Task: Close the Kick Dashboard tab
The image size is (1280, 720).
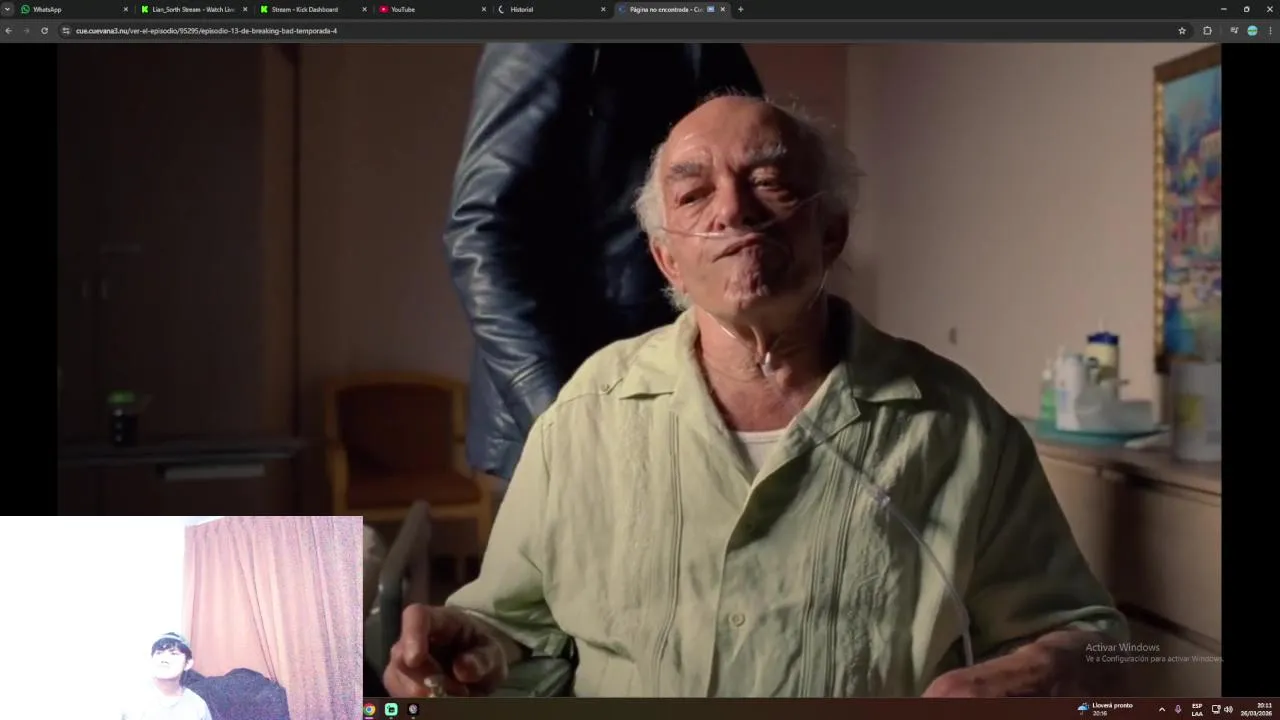Action: (x=364, y=9)
